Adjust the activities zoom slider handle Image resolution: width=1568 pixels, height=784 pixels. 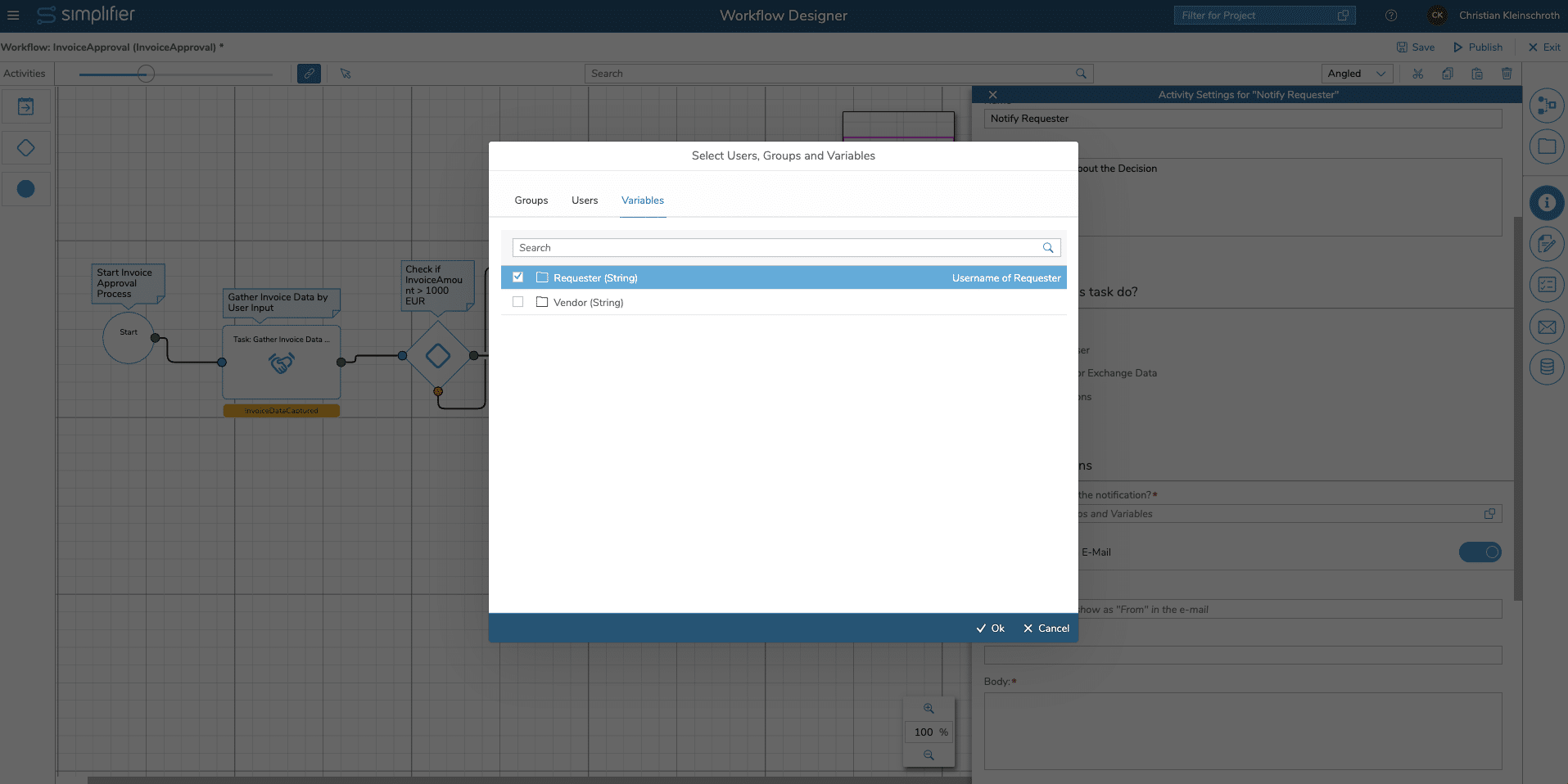(146, 74)
